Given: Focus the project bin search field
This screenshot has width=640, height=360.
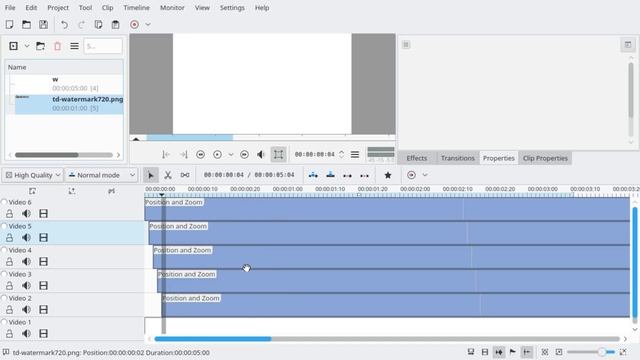Looking at the screenshot, I should click(x=103, y=46).
